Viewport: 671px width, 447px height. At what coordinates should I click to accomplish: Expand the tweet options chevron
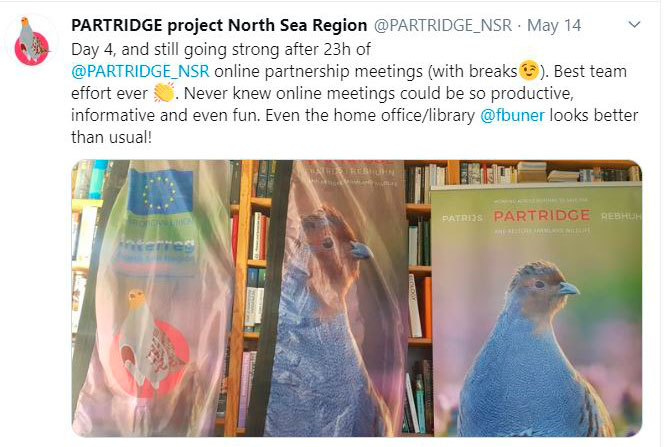[634, 25]
